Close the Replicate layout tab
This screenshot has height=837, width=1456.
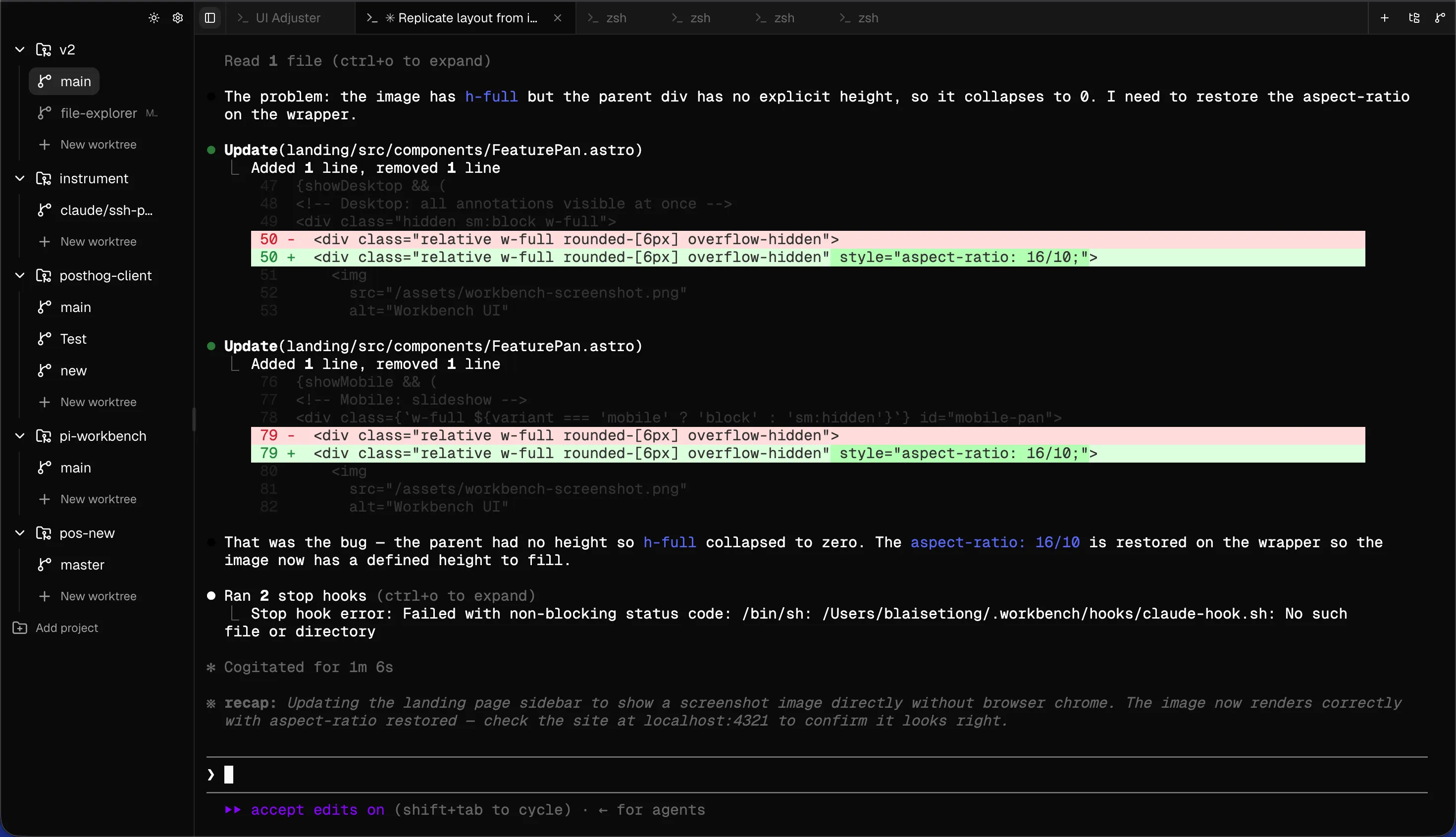click(x=558, y=18)
